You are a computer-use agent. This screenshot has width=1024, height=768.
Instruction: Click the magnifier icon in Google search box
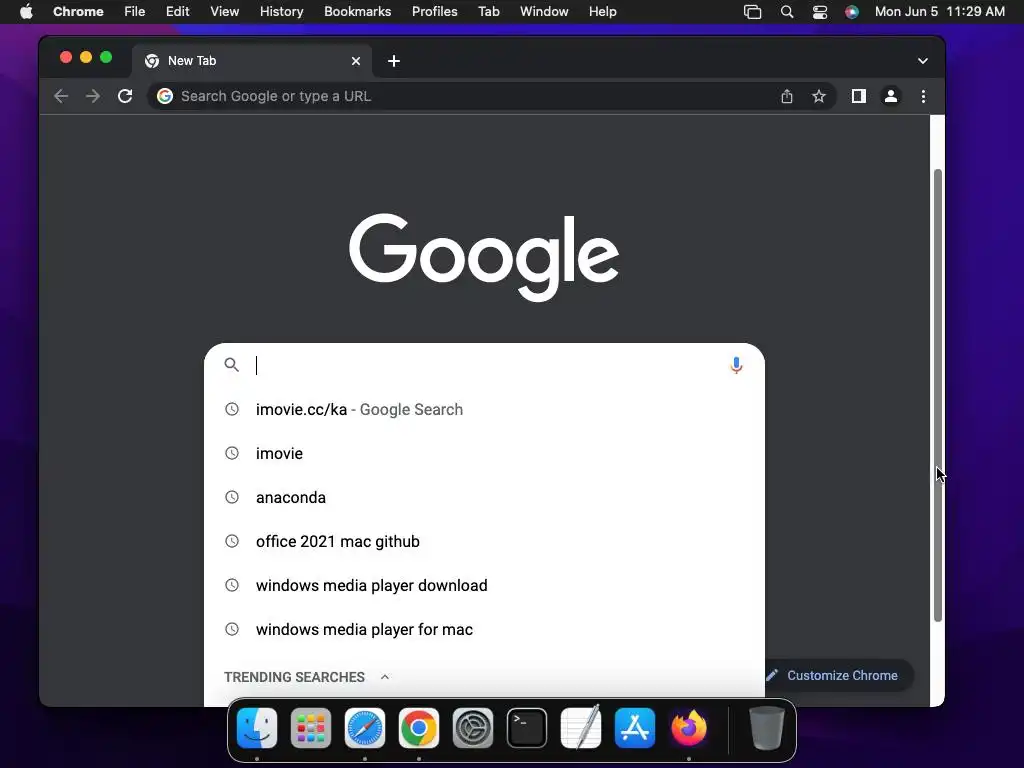[x=231, y=364]
